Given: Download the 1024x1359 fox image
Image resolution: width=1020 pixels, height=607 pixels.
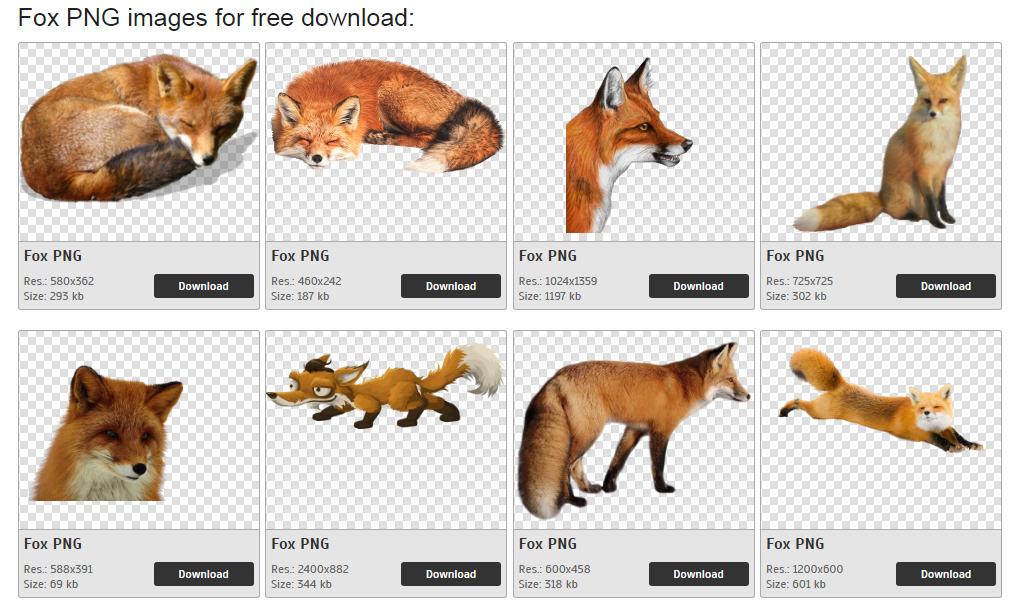Looking at the screenshot, I should click(x=698, y=286).
